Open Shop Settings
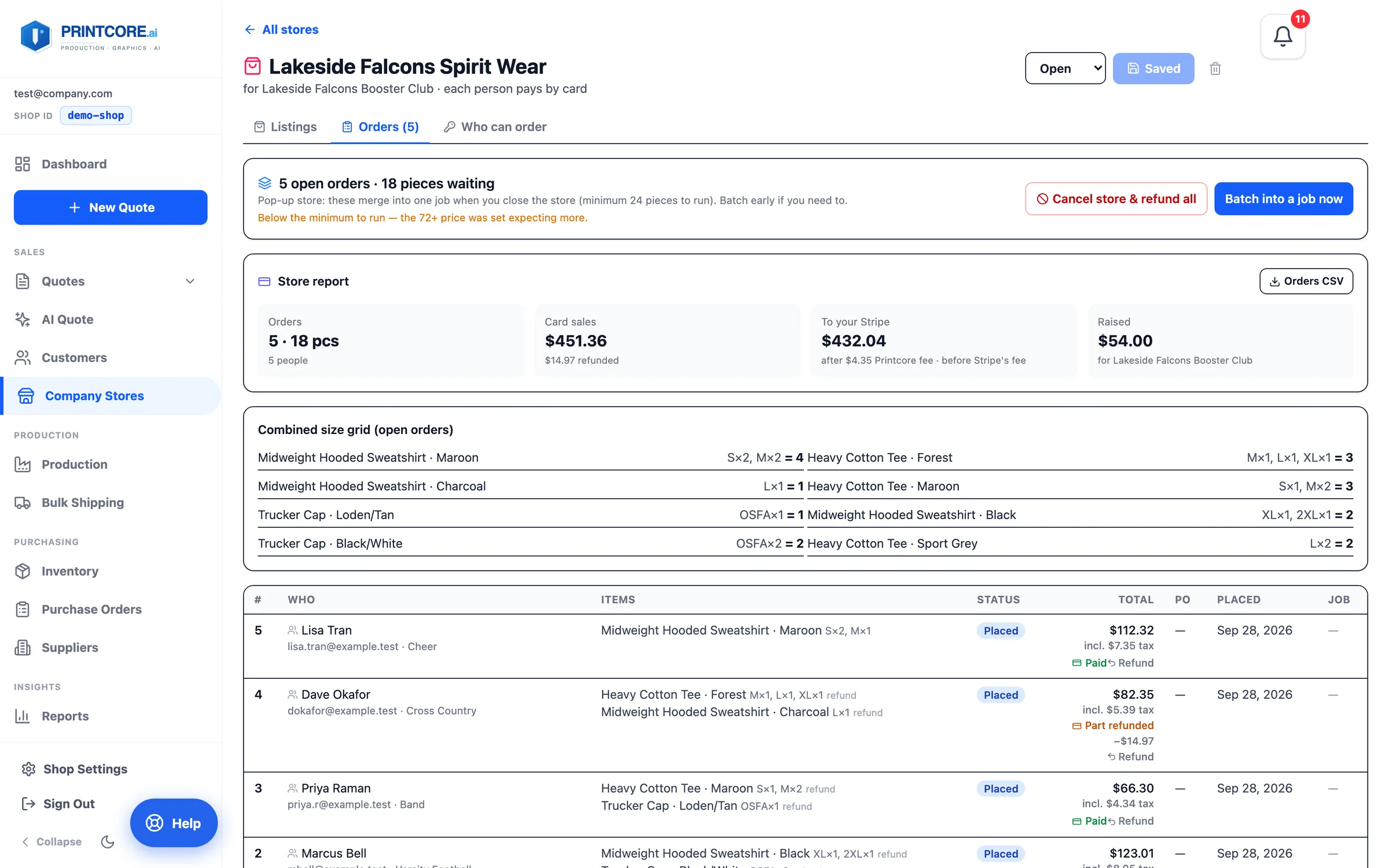1389x868 pixels. coord(74,768)
